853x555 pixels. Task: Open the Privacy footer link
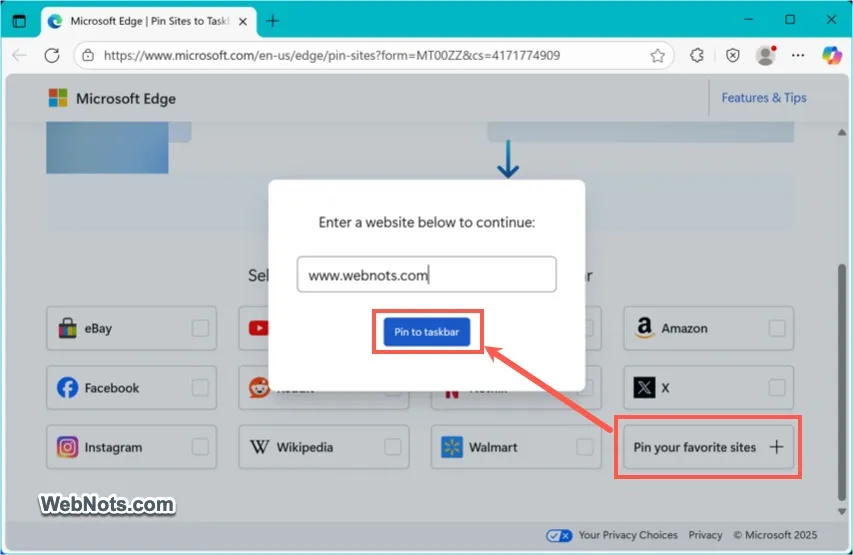coord(705,535)
